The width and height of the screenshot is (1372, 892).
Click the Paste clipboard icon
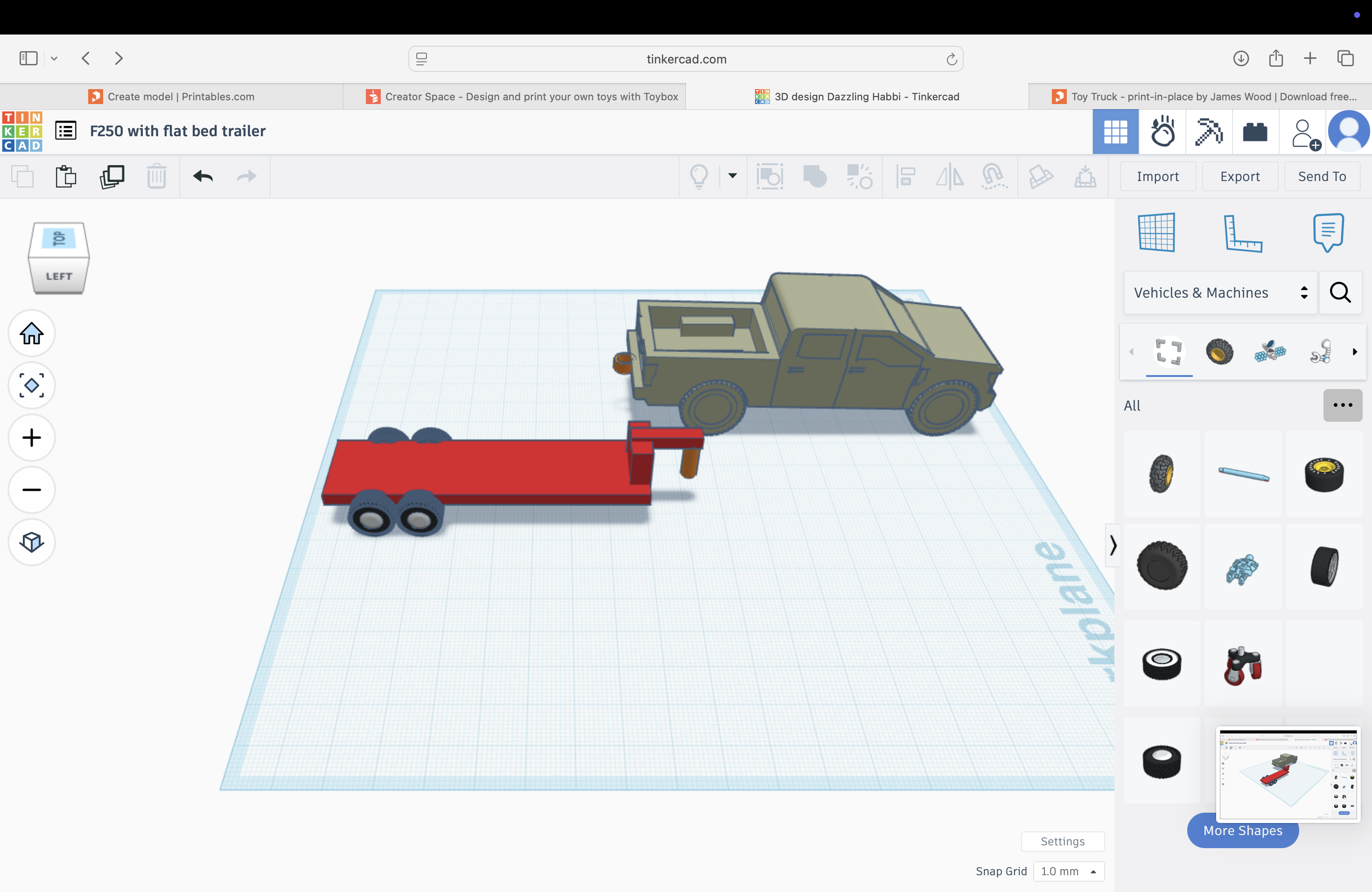66,176
